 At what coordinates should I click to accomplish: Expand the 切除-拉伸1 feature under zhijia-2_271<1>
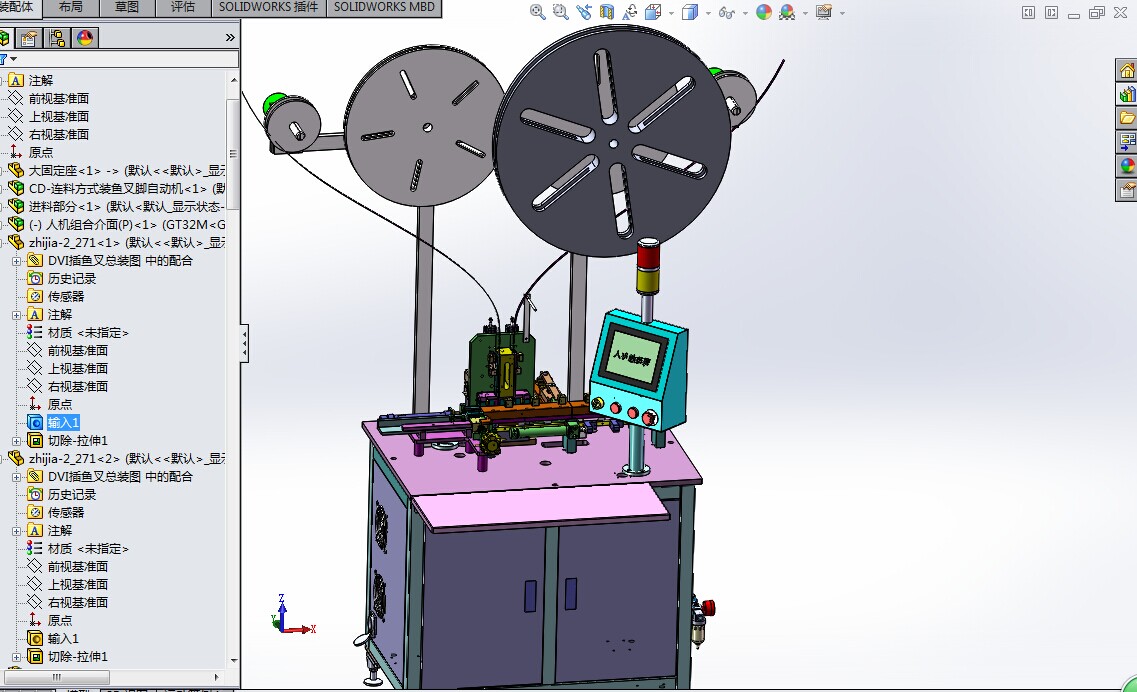pyautogui.click(x=16, y=441)
